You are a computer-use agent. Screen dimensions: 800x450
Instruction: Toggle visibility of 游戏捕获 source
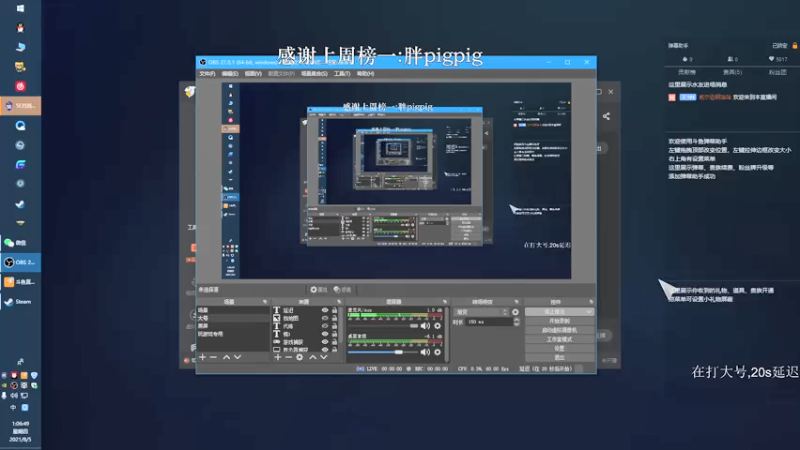(x=324, y=342)
